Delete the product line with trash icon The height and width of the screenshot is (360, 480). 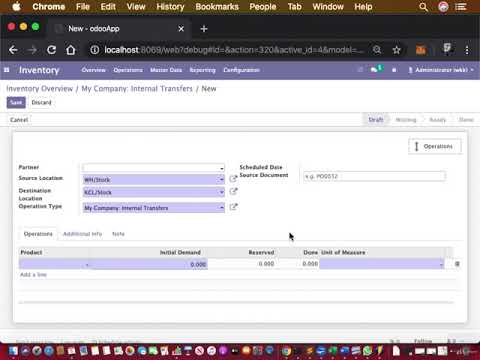click(457, 264)
